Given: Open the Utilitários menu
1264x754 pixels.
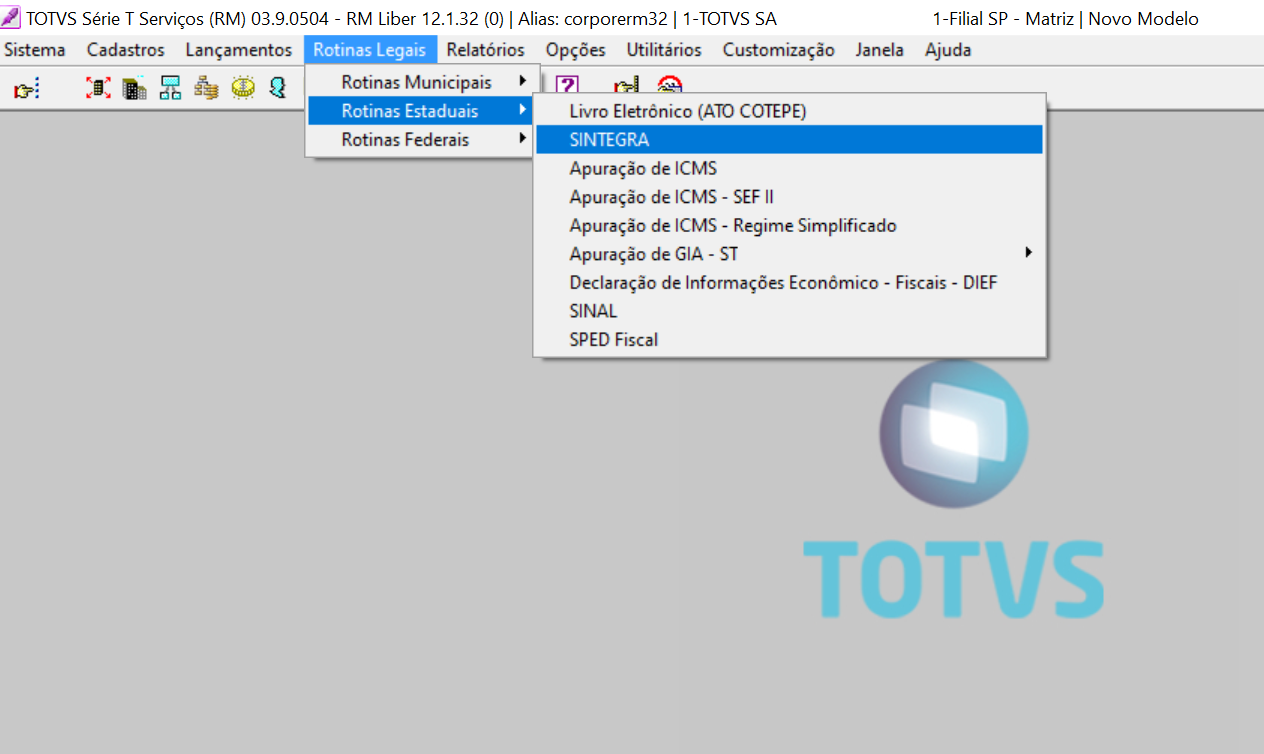Looking at the screenshot, I should pos(664,50).
